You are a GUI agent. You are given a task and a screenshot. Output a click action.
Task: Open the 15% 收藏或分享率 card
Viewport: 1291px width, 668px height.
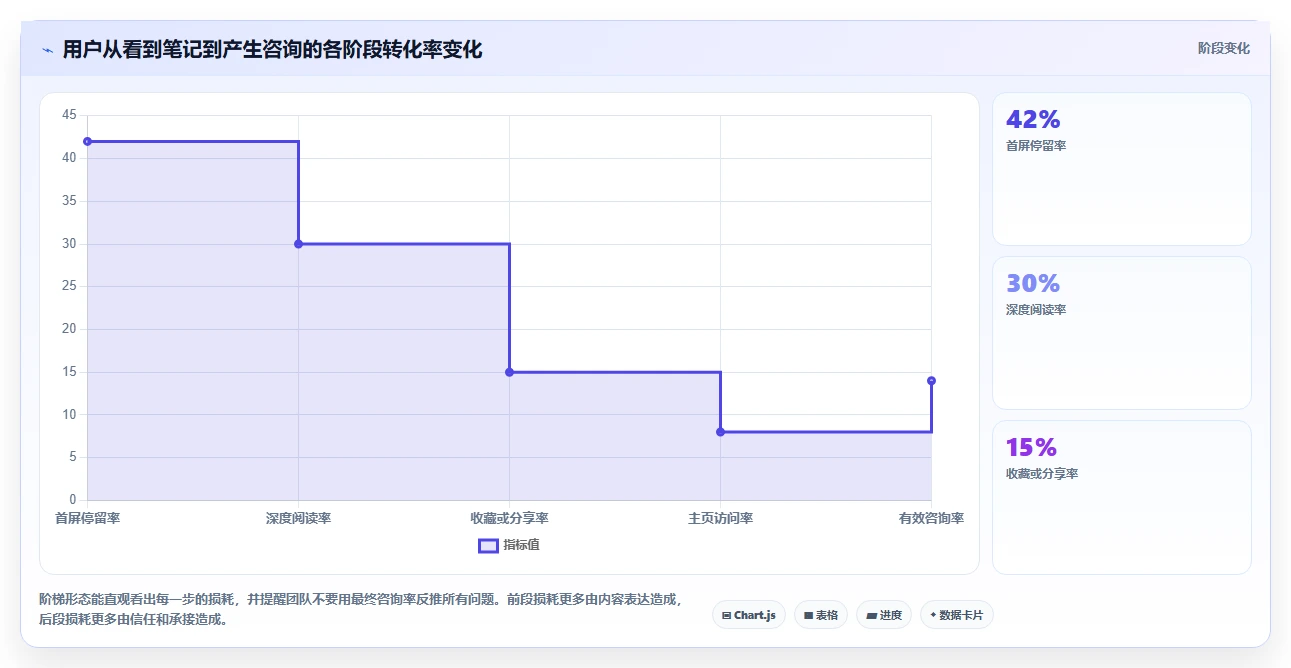pyautogui.click(x=1121, y=497)
